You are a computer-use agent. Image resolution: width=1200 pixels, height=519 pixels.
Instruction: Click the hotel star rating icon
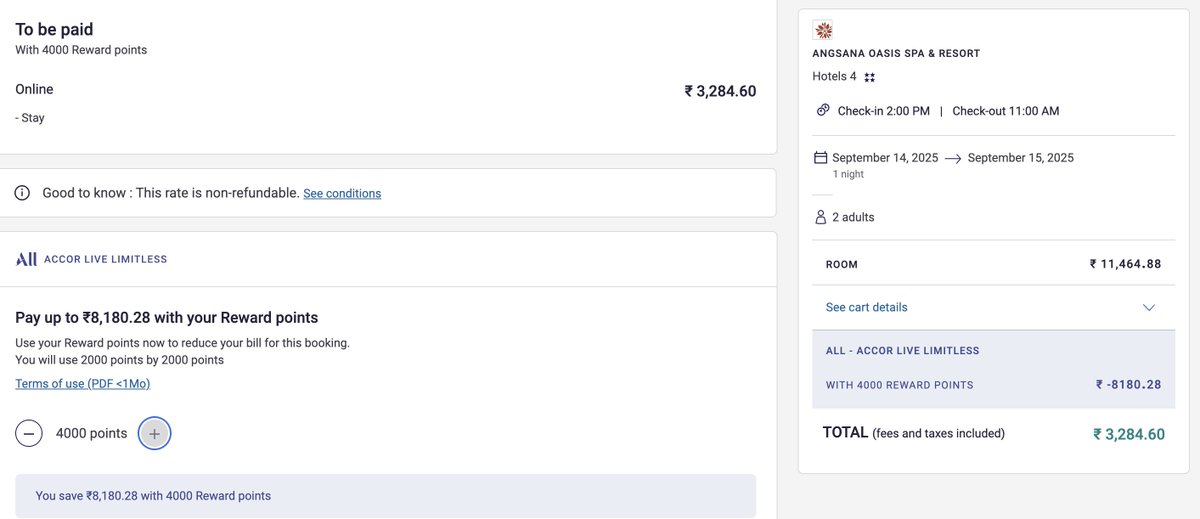point(870,77)
